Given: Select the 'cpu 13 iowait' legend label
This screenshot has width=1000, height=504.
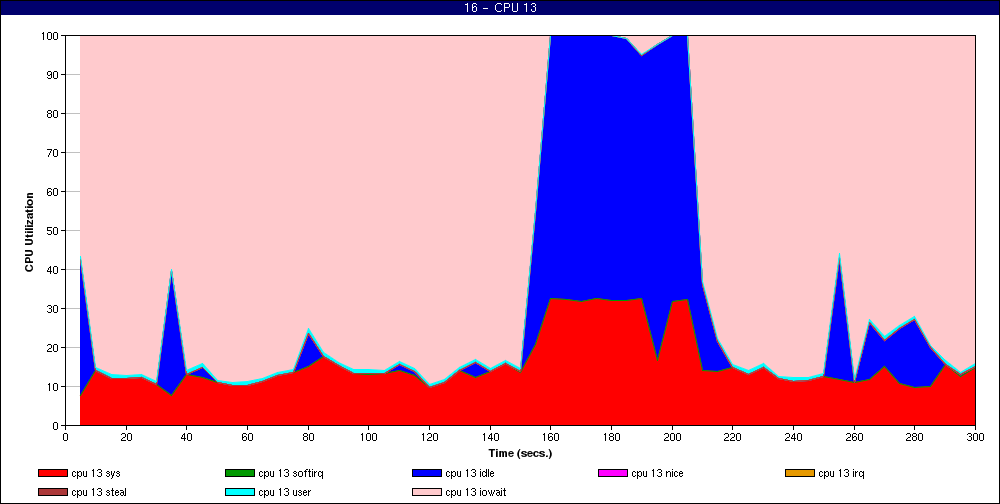Looking at the screenshot, I should point(476,493).
